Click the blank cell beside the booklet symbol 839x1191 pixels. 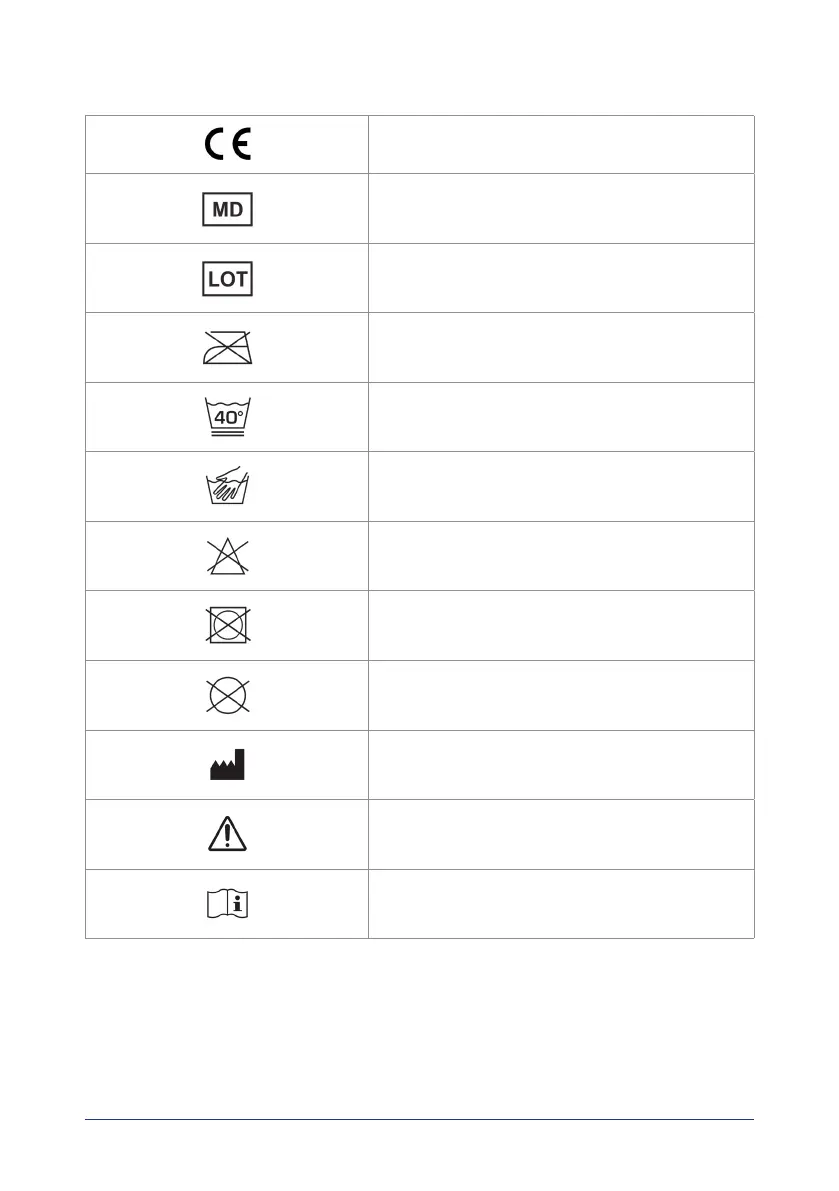coord(561,904)
